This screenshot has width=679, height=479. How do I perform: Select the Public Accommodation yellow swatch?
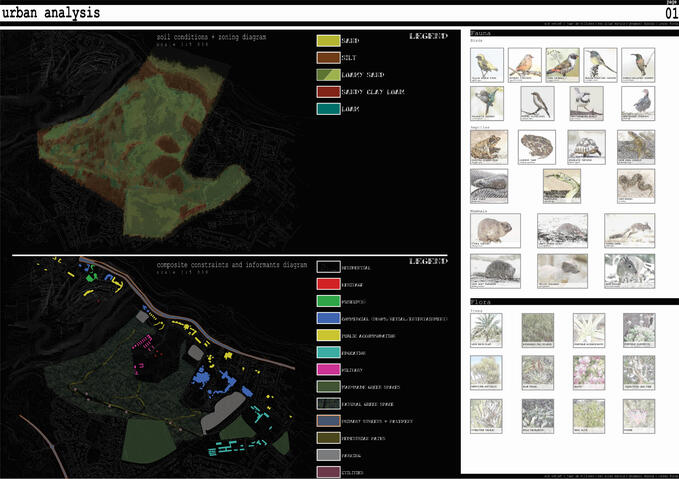329,335
